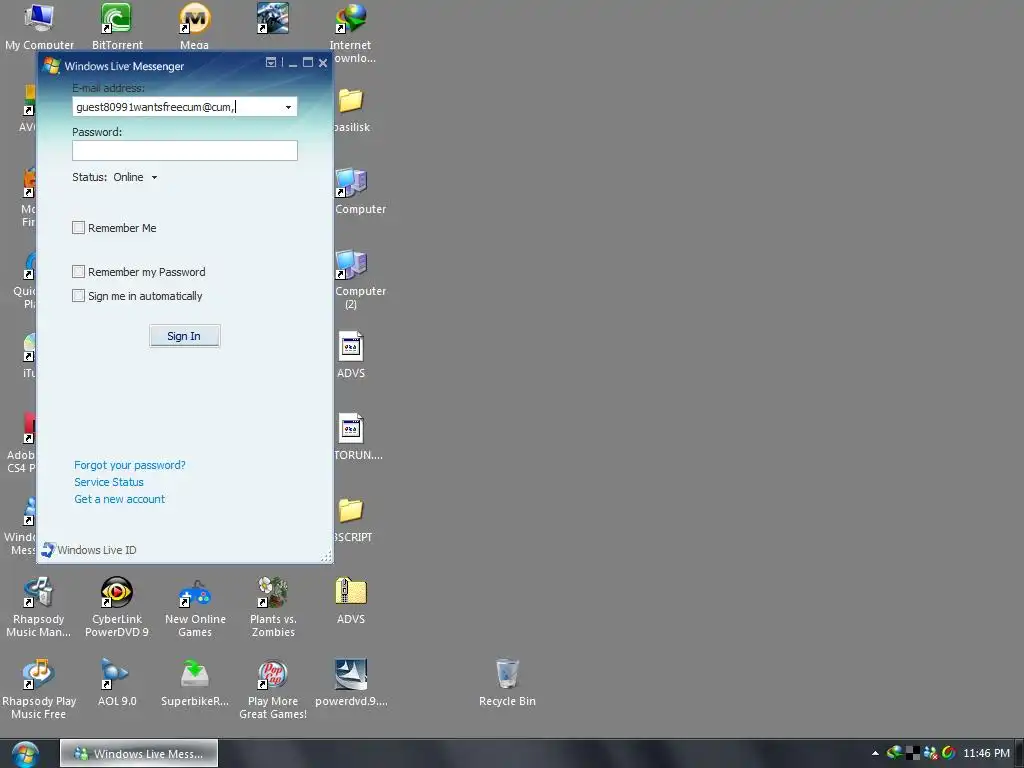Click the Sign In button
The width and height of the screenshot is (1024, 768).
(184, 336)
